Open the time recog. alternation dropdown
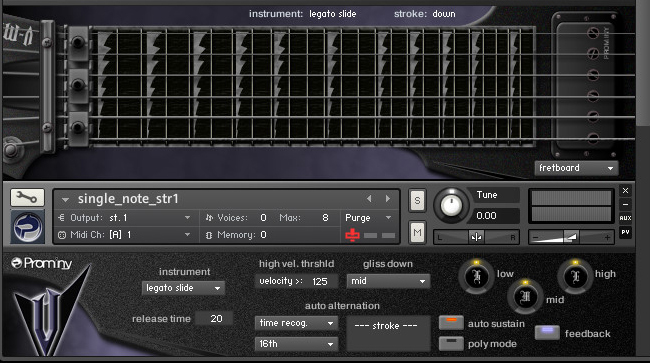This screenshot has width=650, height=363. pyautogui.click(x=296, y=323)
